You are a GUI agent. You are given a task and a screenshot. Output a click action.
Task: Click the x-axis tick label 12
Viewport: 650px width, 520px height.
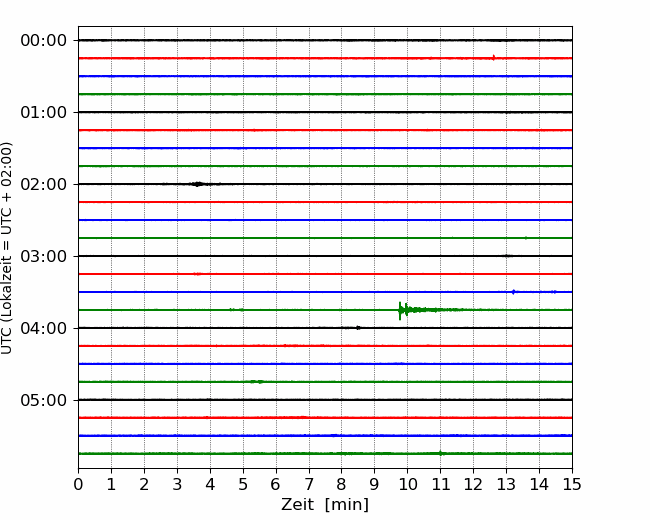(x=473, y=484)
